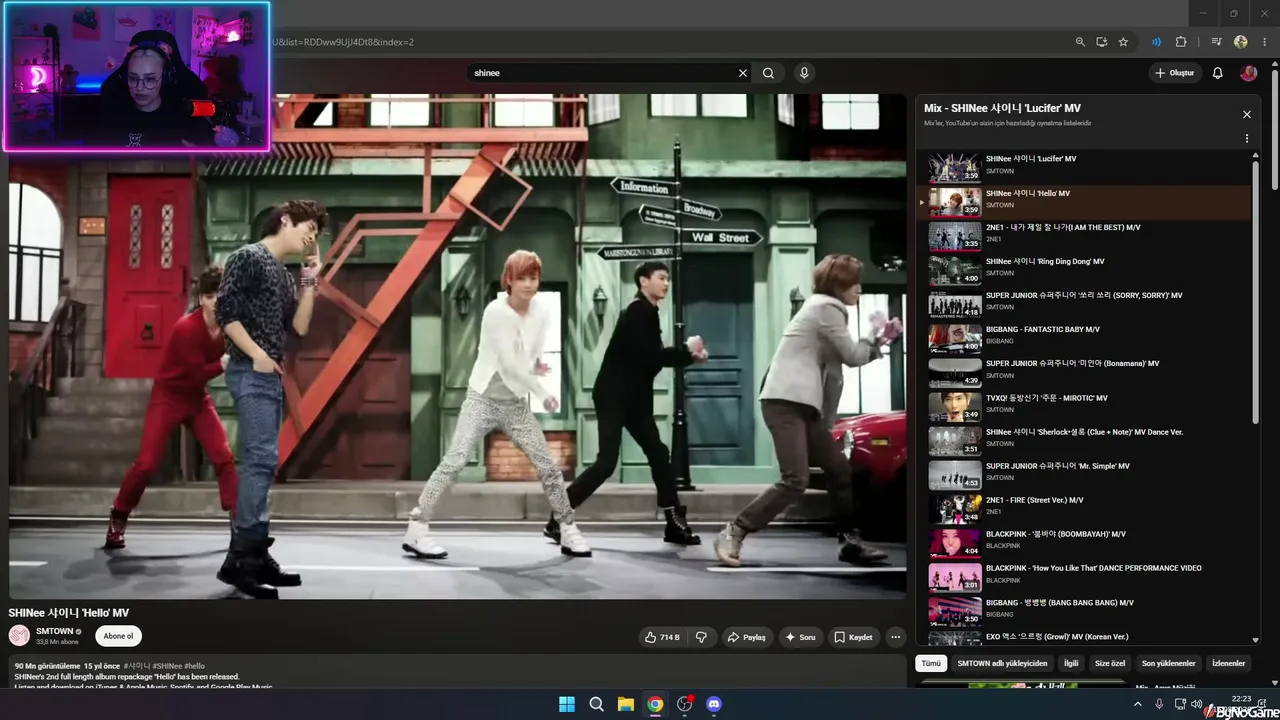Open OBS Studio from the taskbar
Screen dimensions: 1280x720
[x=684, y=704]
